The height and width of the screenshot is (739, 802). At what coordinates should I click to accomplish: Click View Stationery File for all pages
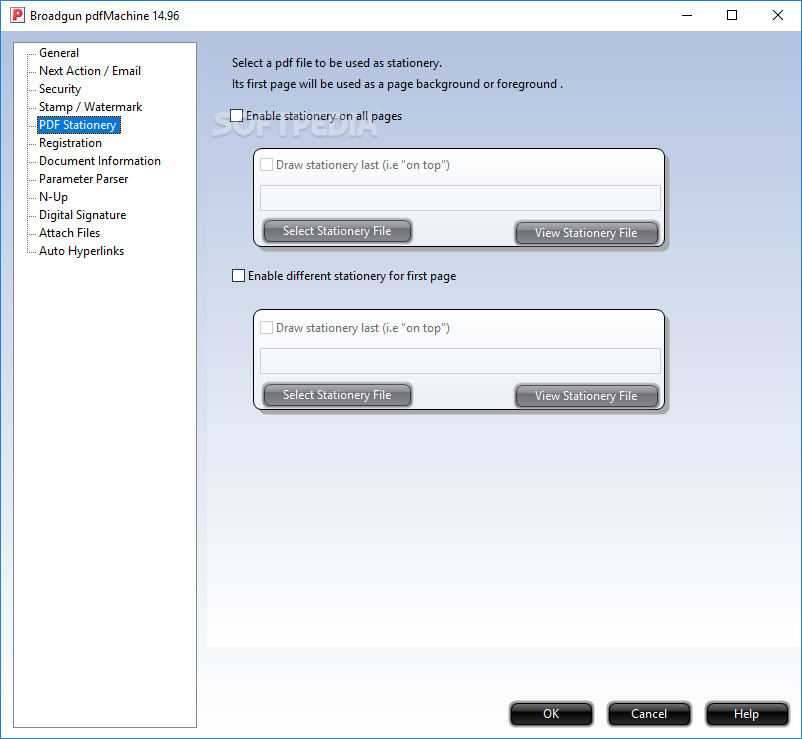click(x=586, y=233)
